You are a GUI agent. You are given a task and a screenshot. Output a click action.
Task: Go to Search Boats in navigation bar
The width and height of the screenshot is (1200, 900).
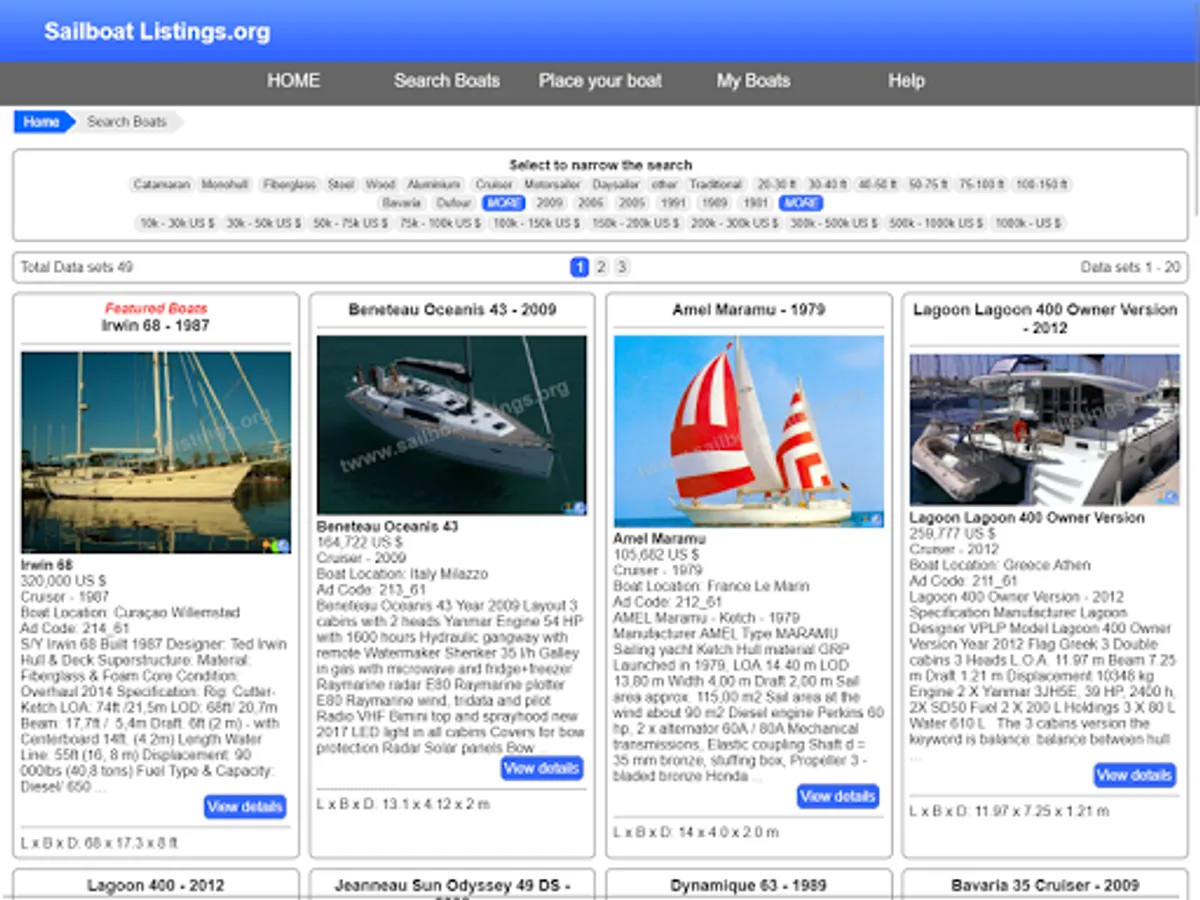click(x=446, y=81)
